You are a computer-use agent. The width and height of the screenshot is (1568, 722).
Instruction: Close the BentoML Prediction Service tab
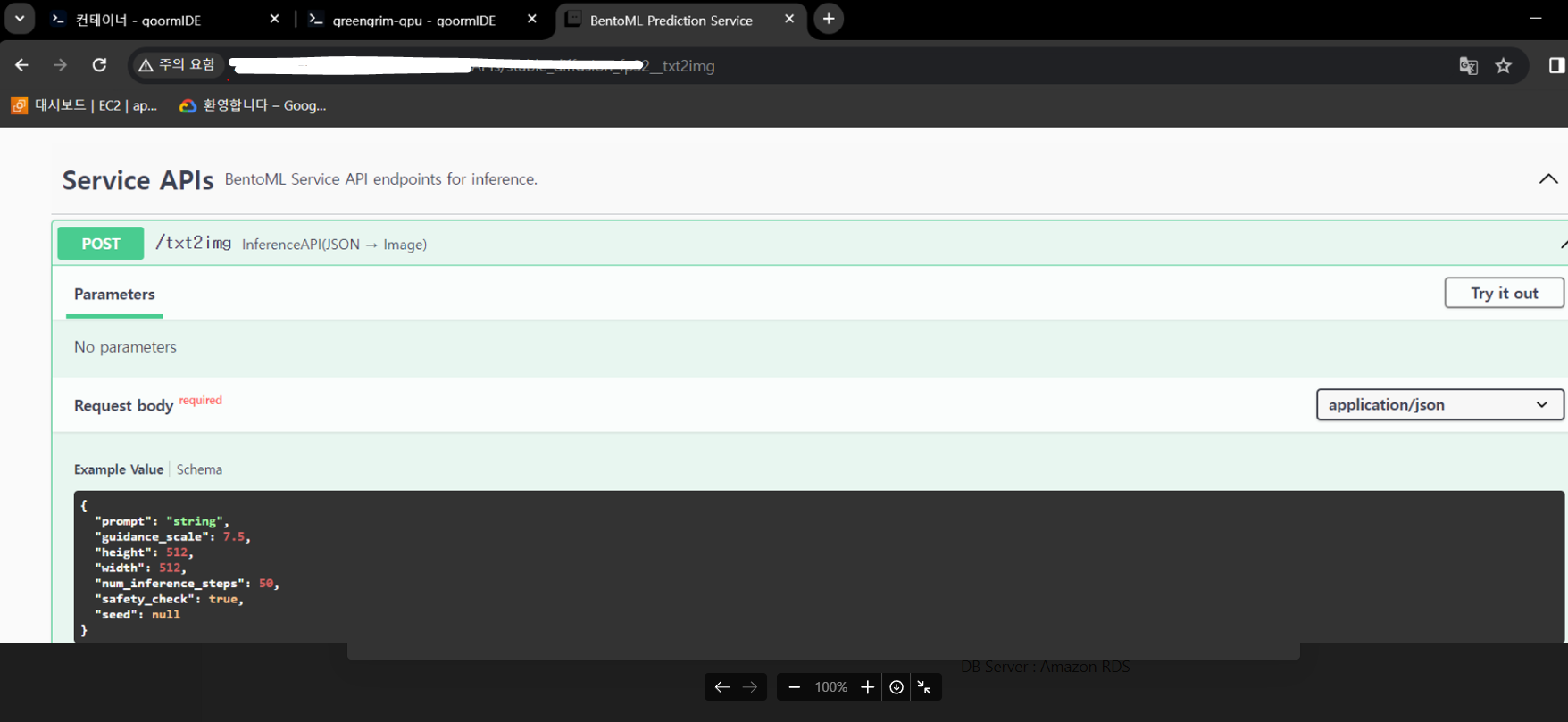coord(789,19)
